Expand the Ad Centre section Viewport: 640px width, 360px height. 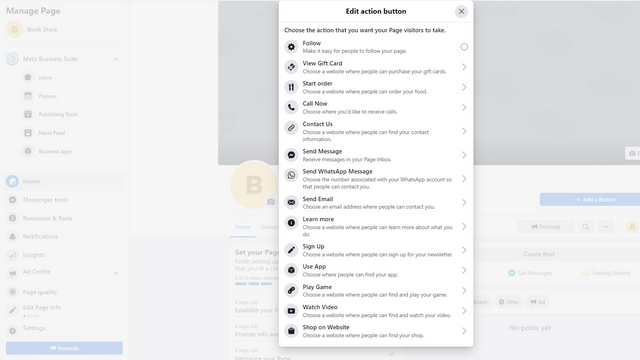point(116,273)
